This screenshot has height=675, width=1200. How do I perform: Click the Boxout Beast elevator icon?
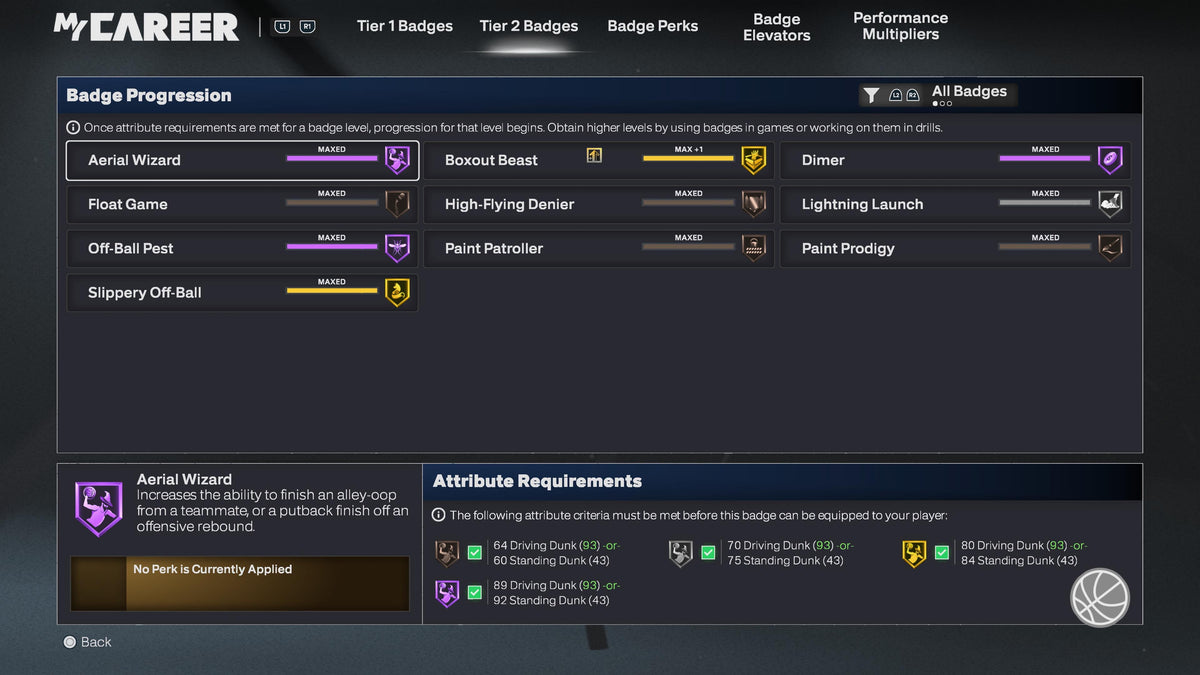pos(594,155)
